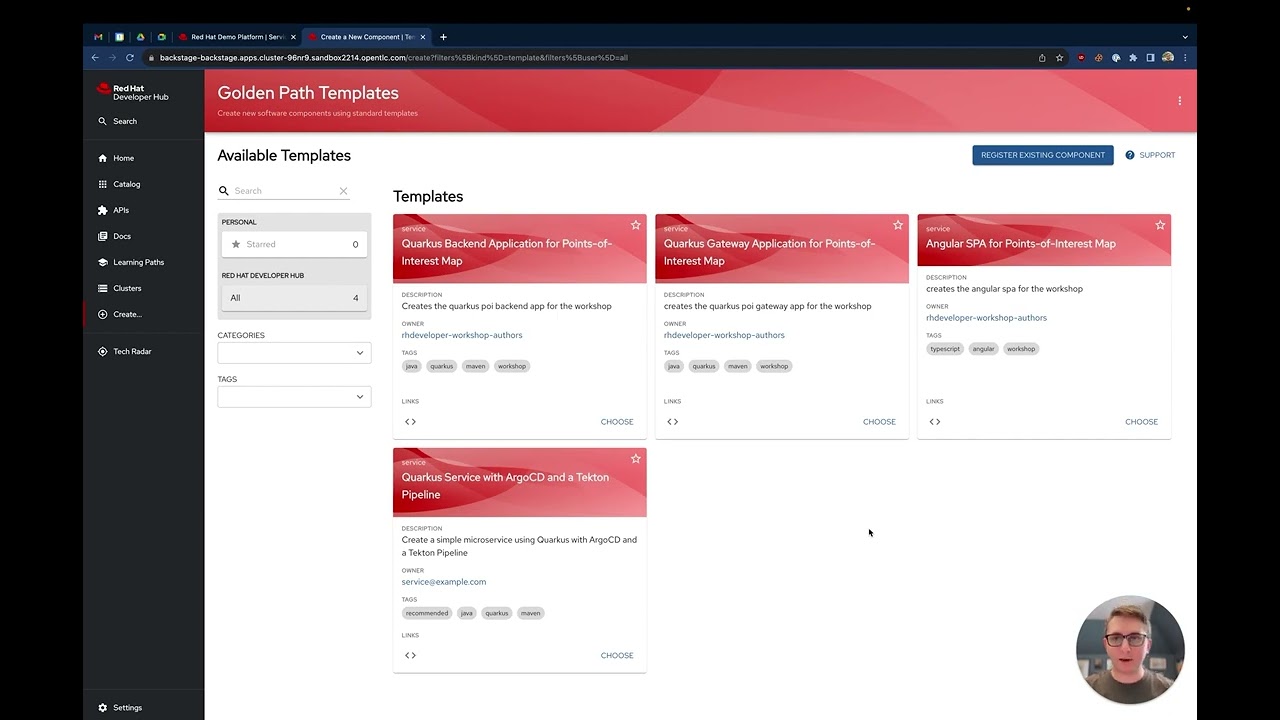
Task: Open Docs in sidebar
Action: pos(121,236)
